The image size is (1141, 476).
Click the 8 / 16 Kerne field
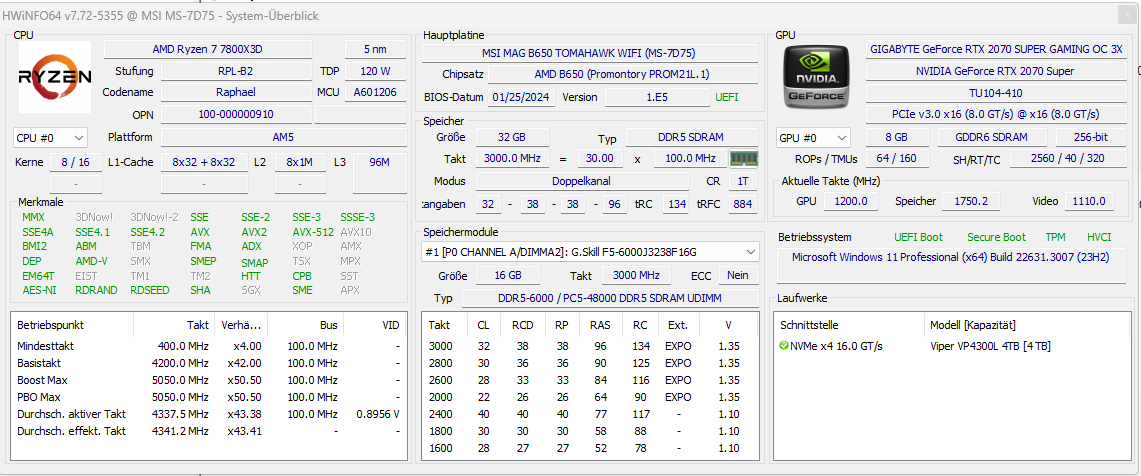click(x=76, y=162)
